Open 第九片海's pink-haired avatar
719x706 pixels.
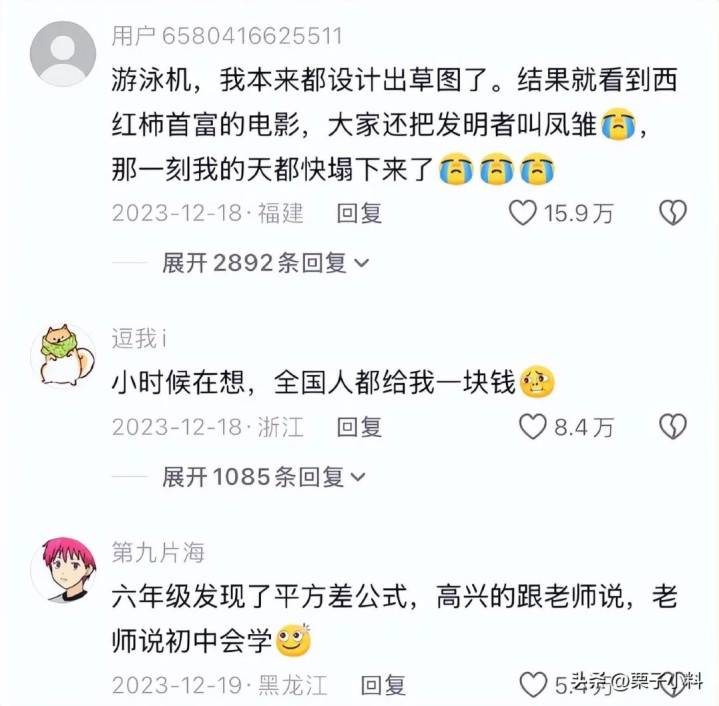[x=63, y=569]
